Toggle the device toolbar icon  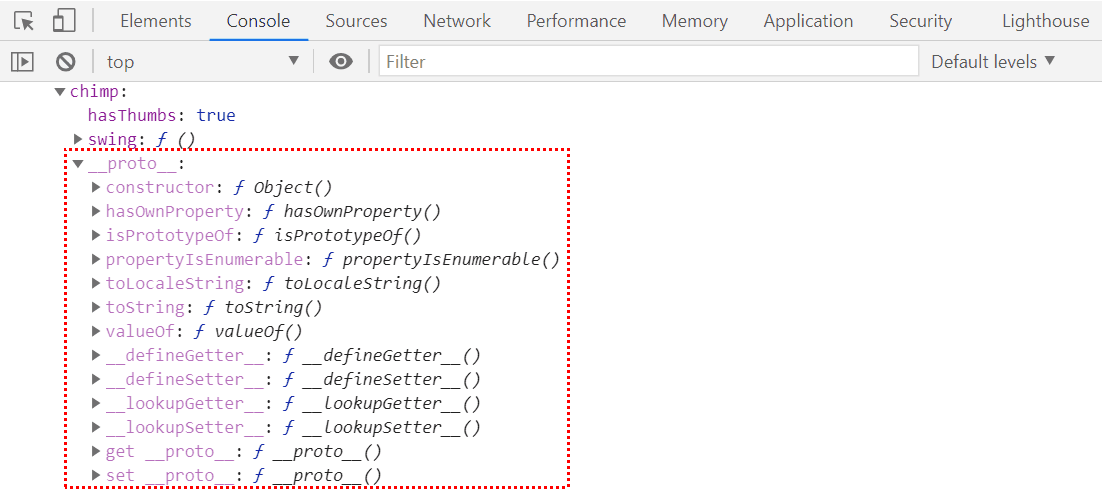pos(64,20)
